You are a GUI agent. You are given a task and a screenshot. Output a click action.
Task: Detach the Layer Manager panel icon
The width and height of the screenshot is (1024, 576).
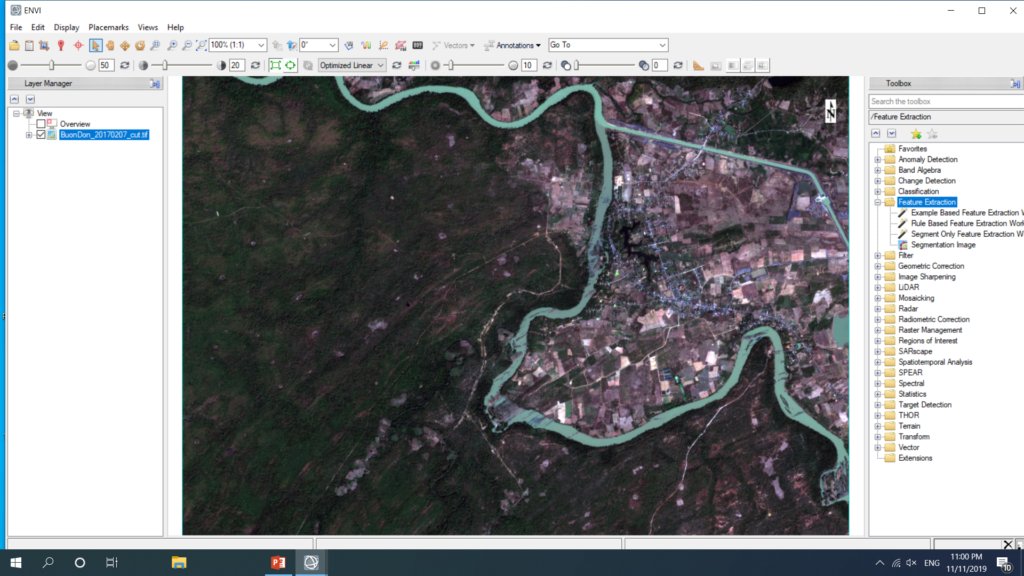click(x=155, y=84)
